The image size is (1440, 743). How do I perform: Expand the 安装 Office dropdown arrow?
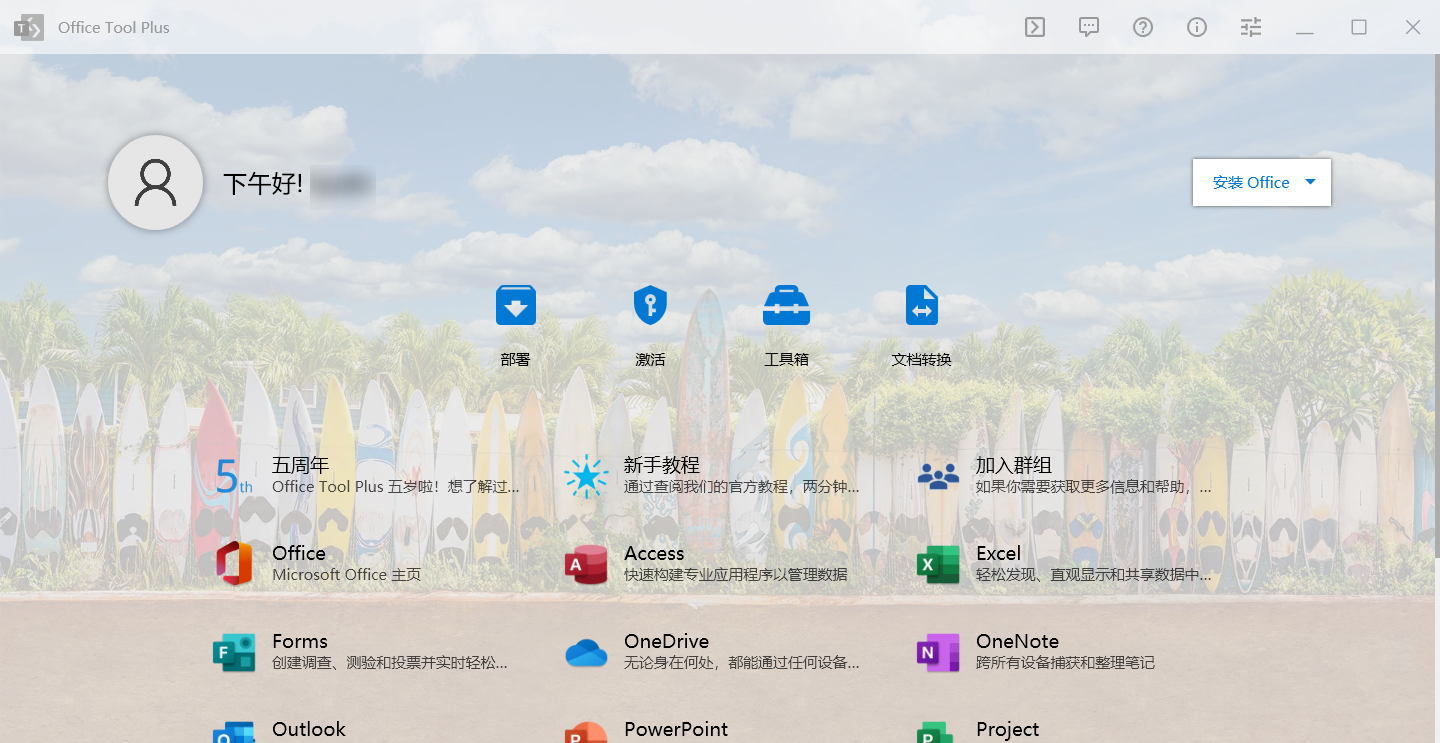[x=1311, y=182]
